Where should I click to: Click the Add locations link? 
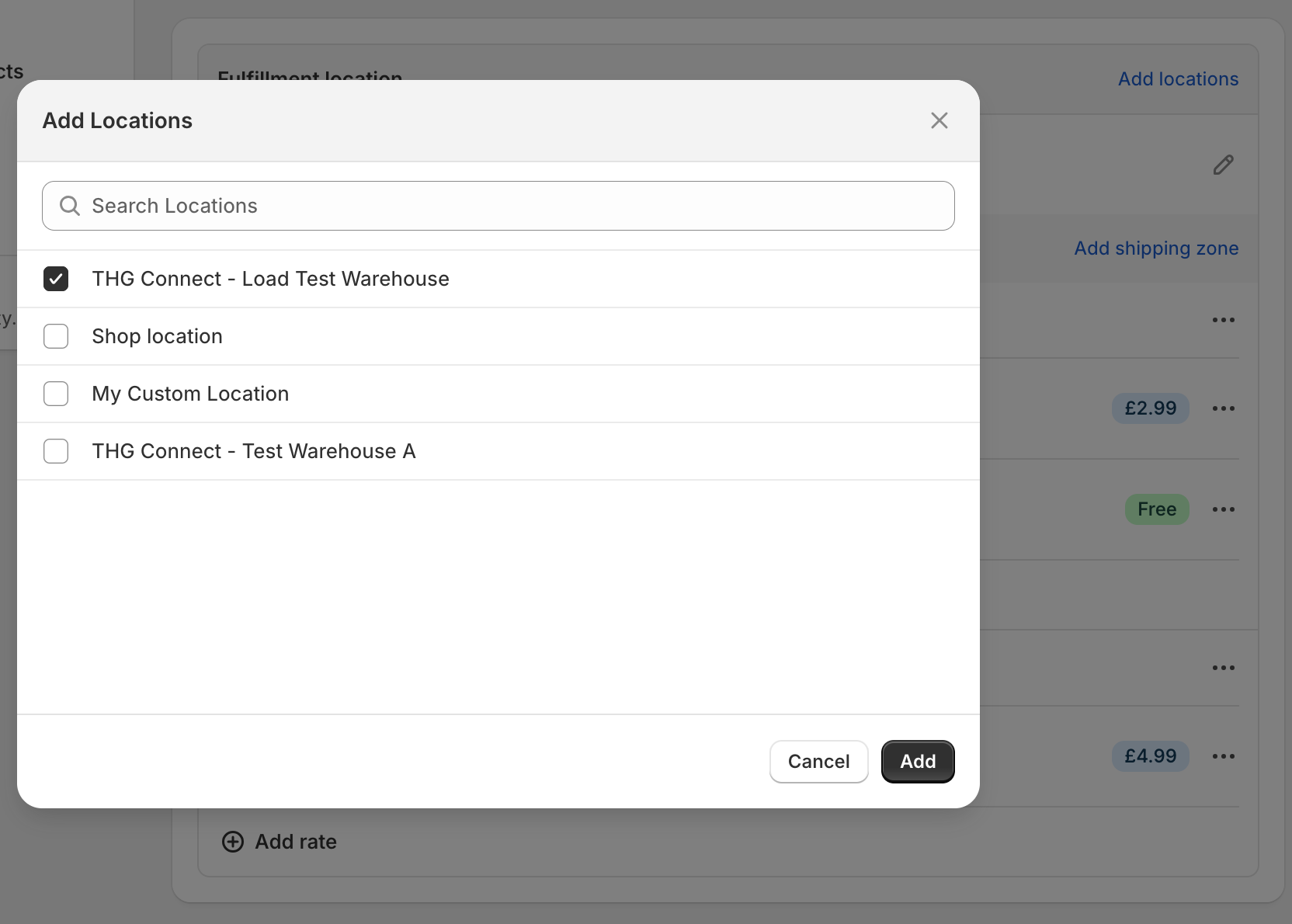(x=1177, y=79)
